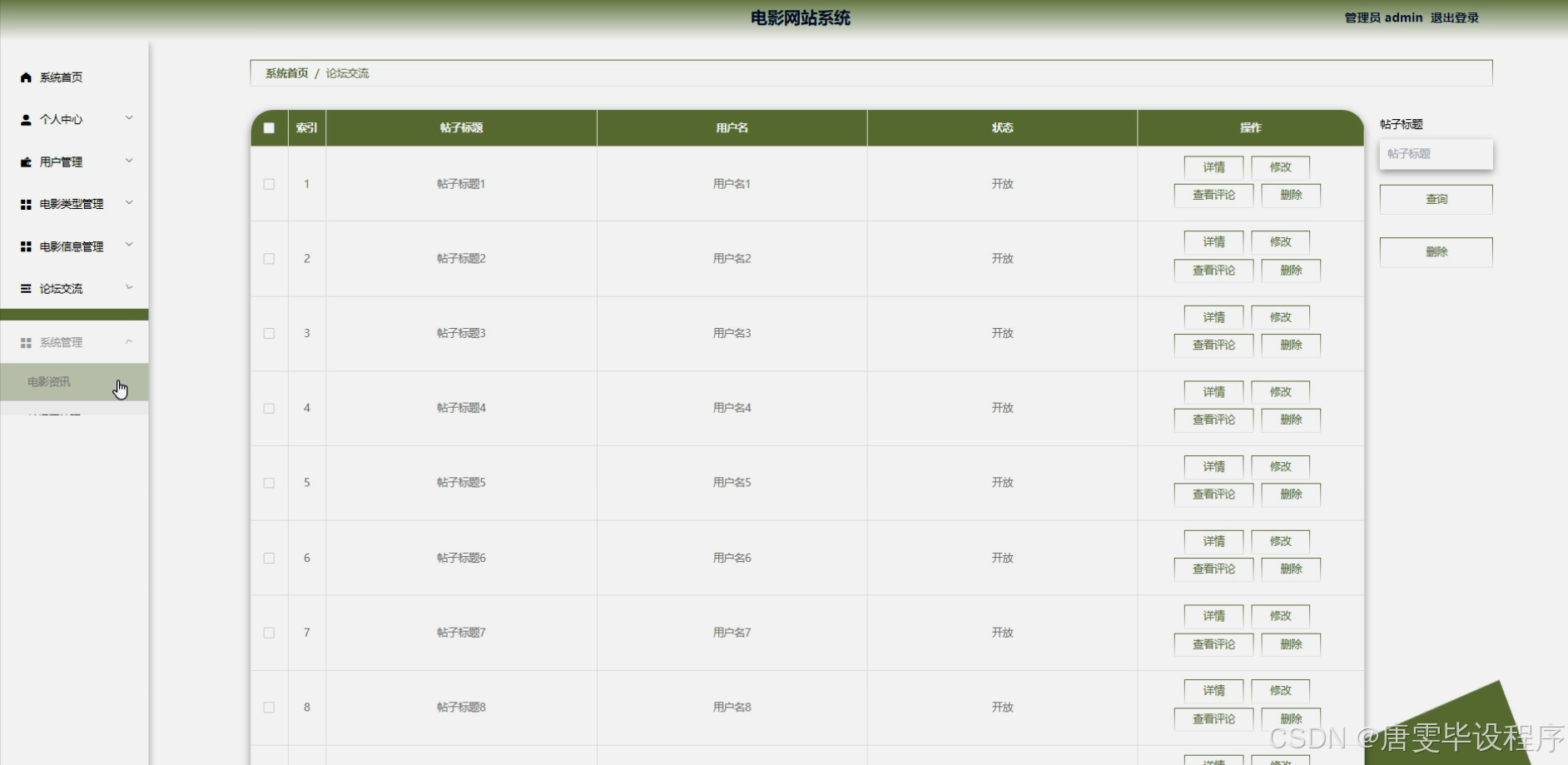1568x765 pixels.
Task: Toggle the select-all checkbox in table header
Action: [x=269, y=128]
